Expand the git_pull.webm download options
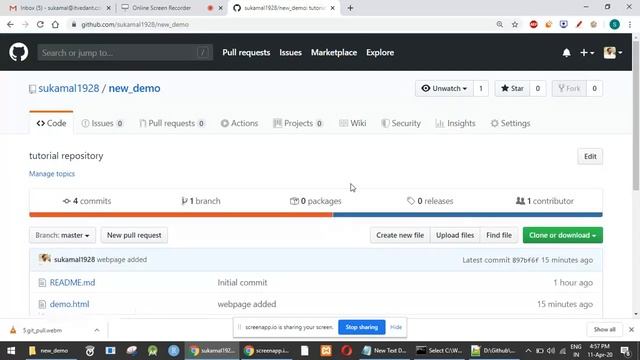Image resolution: width=640 pixels, height=360 pixels. pos(97,330)
